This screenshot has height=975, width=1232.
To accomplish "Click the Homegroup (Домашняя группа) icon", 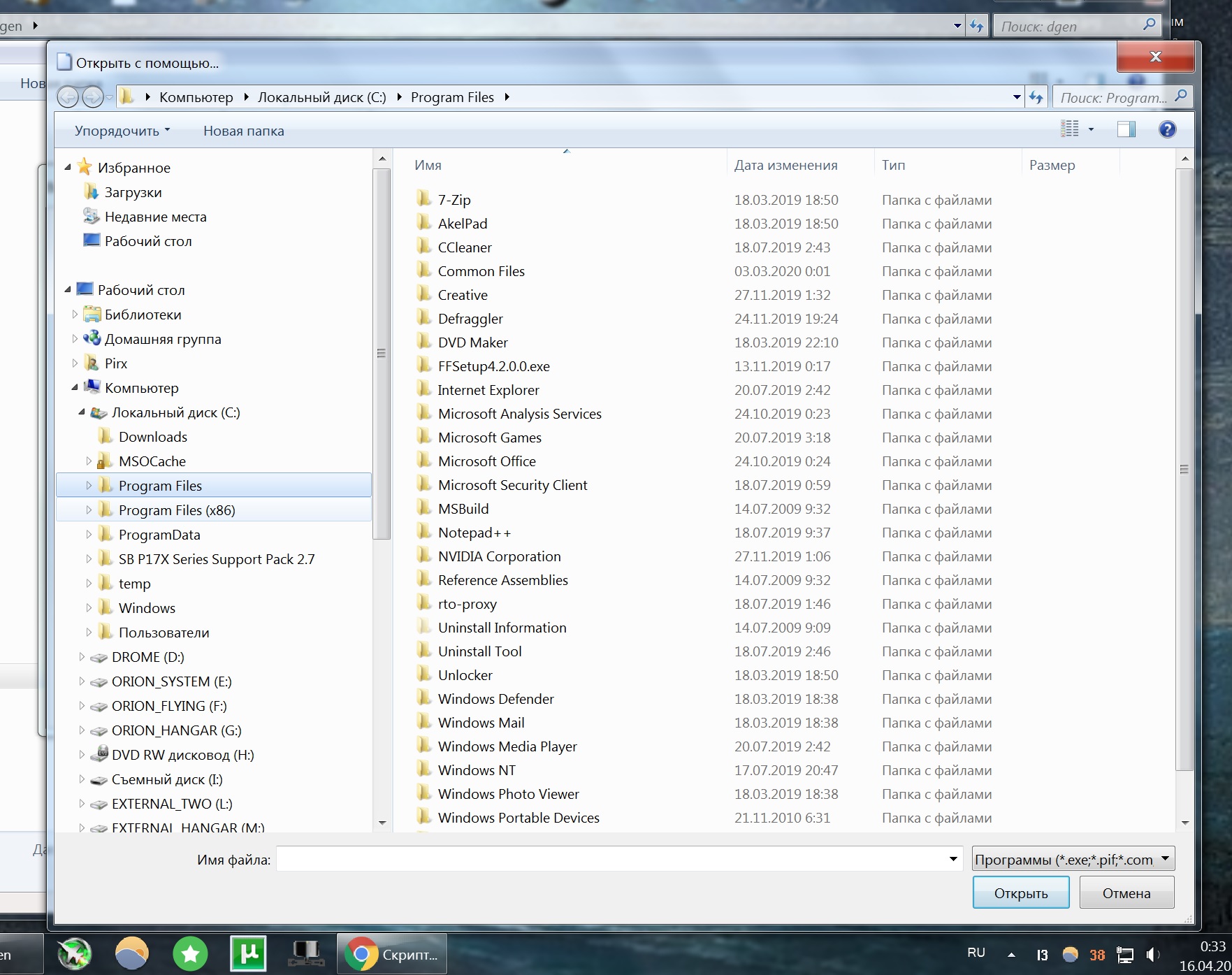I will [92, 338].
